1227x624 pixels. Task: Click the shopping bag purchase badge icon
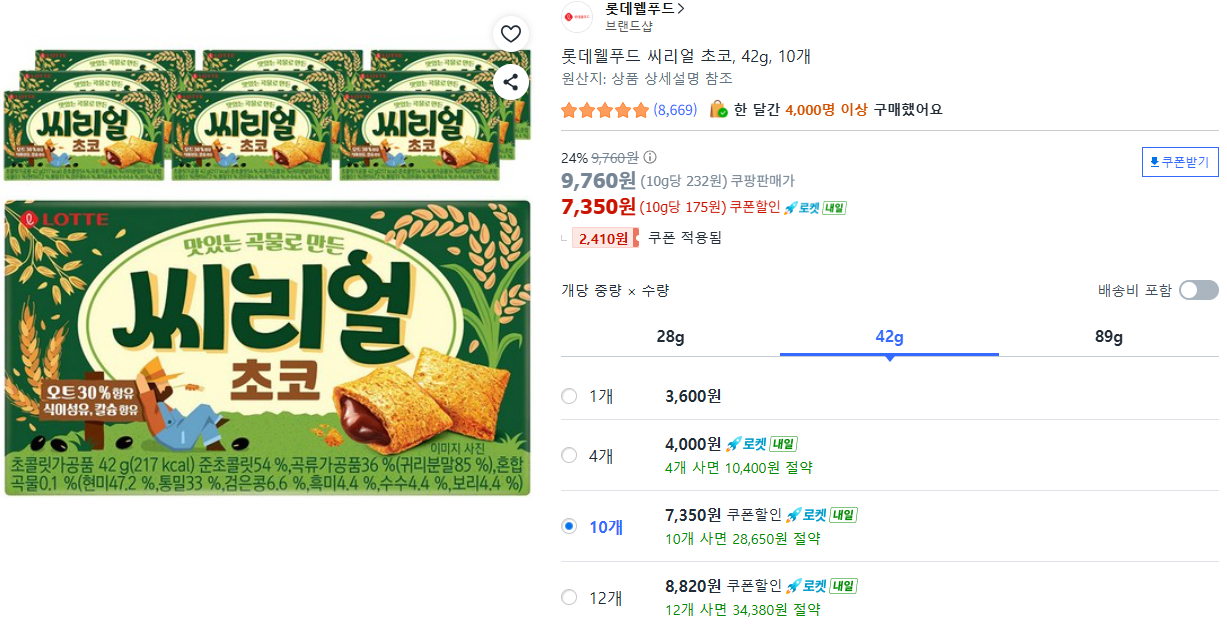[718, 109]
